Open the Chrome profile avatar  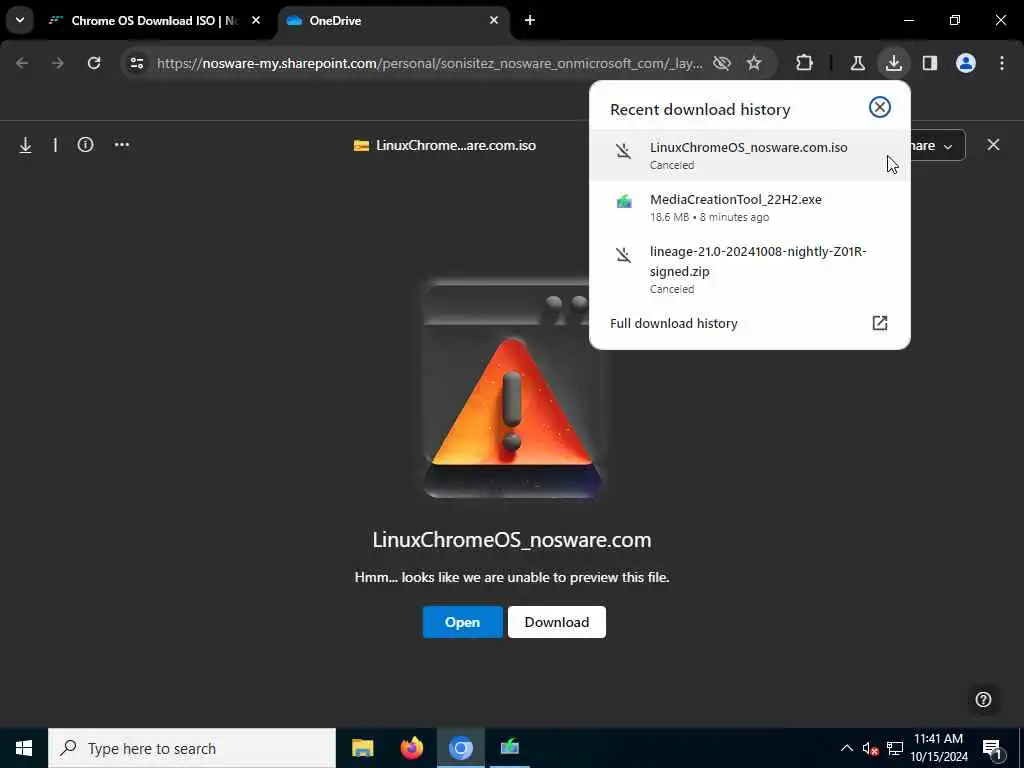[966, 63]
